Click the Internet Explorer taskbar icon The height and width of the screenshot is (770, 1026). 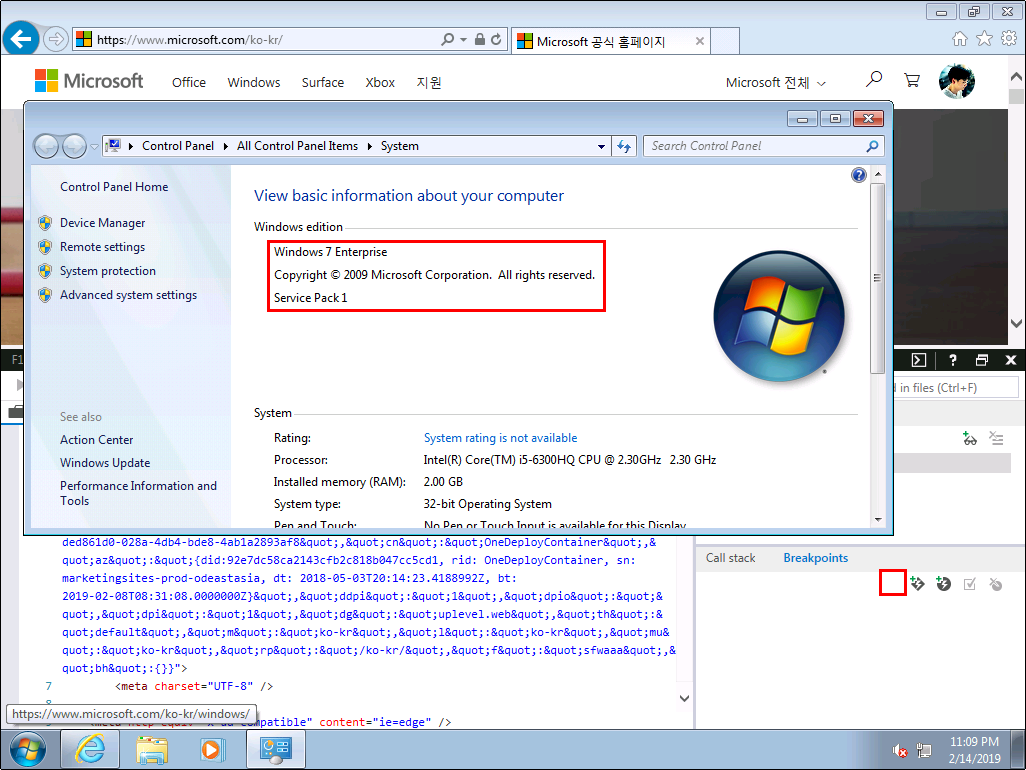[90, 749]
